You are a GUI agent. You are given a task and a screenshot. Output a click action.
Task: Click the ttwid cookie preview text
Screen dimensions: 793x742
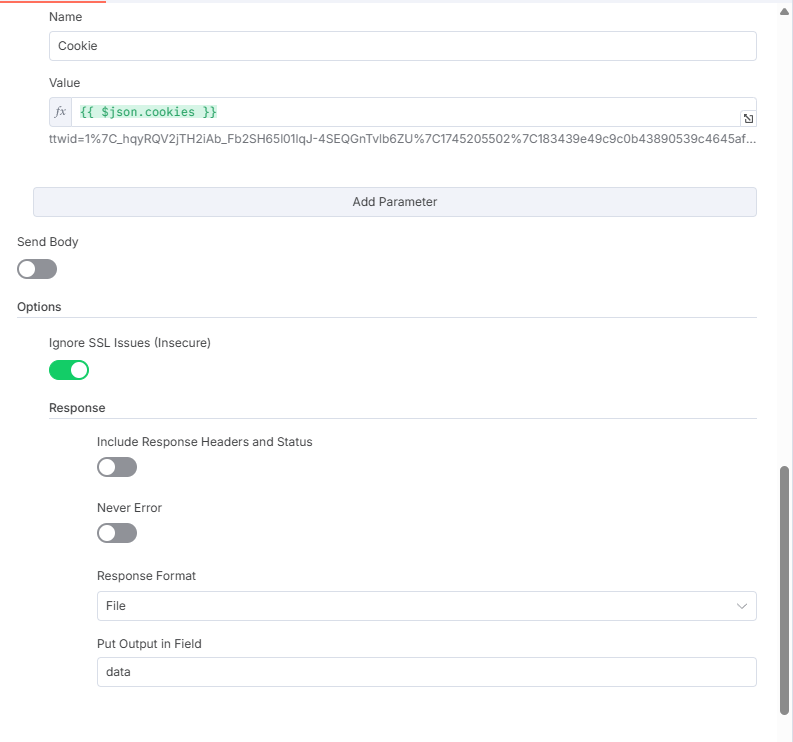pyautogui.click(x=402, y=139)
